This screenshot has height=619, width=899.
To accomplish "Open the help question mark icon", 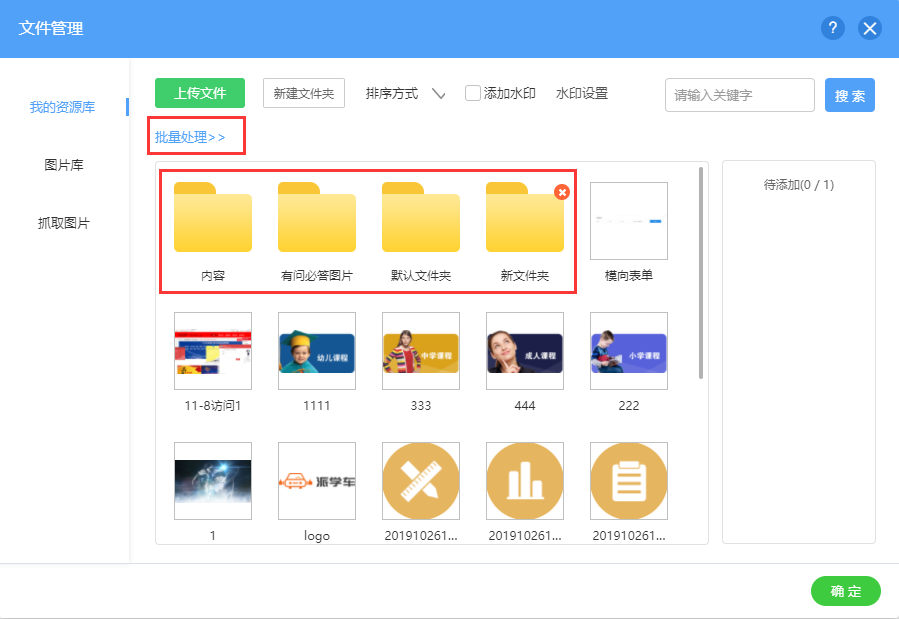I will click(x=832, y=28).
